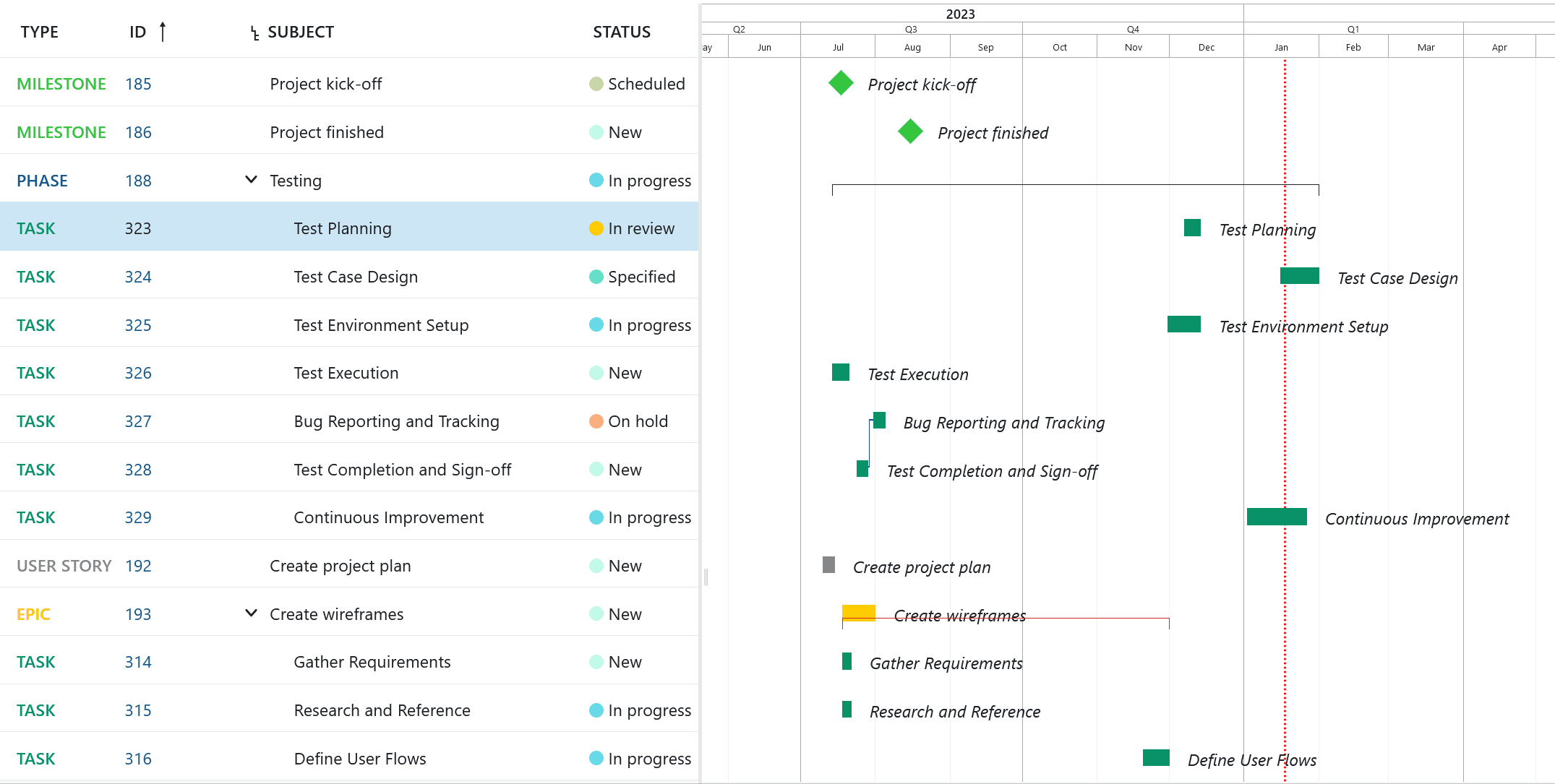This screenshot has width=1555, height=784.
Task: Open work package 324 via its ID link
Action: (x=138, y=276)
